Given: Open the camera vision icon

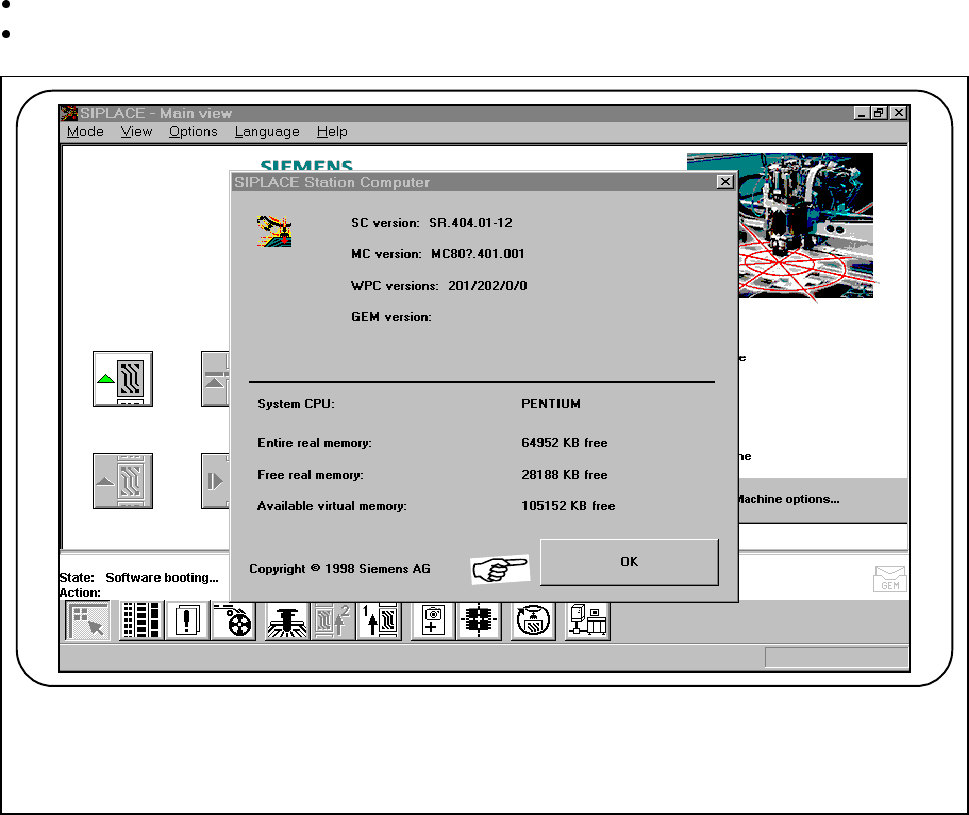Looking at the screenshot, I should tap(433, 620).
